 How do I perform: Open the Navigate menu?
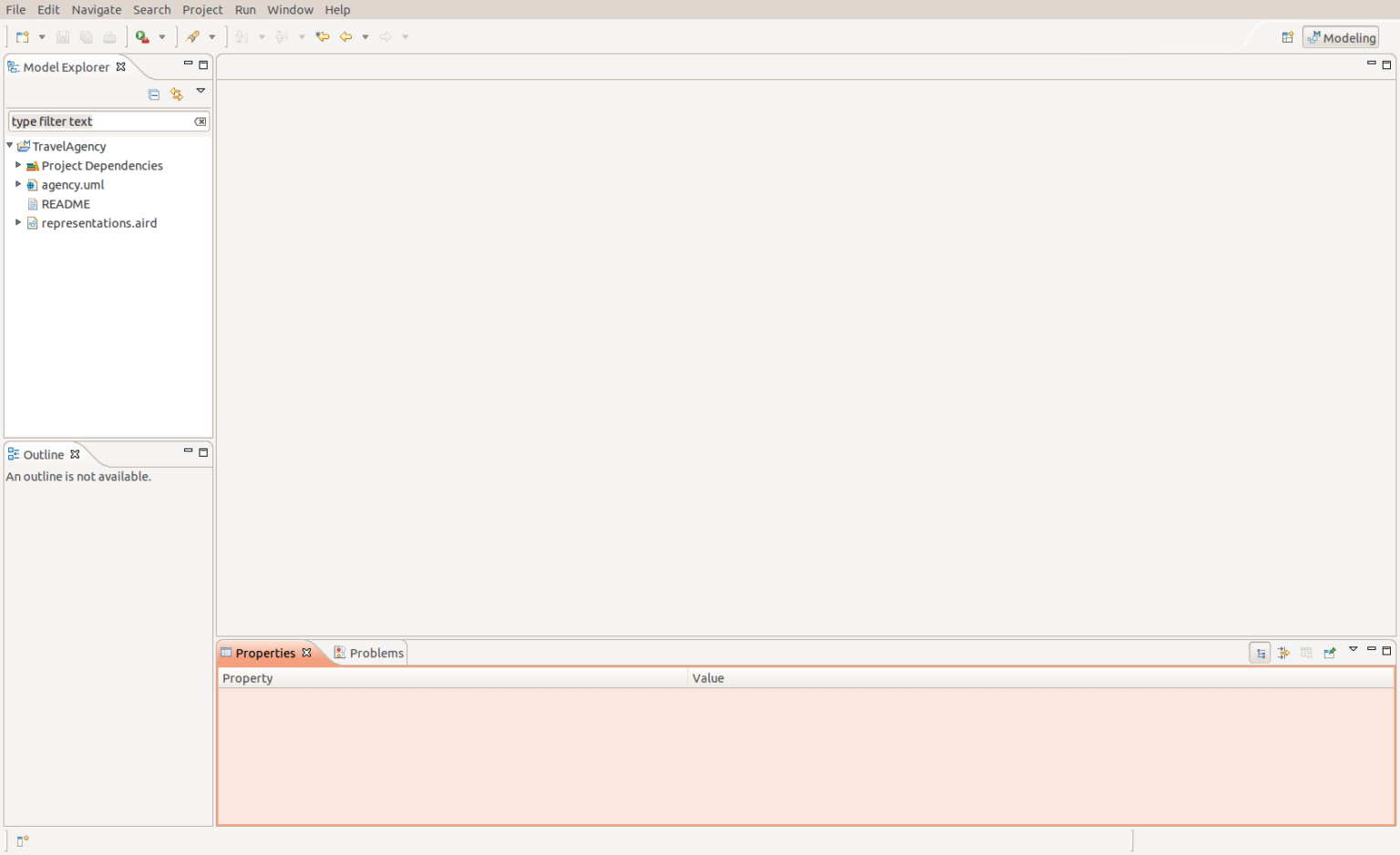coord(96,10)
